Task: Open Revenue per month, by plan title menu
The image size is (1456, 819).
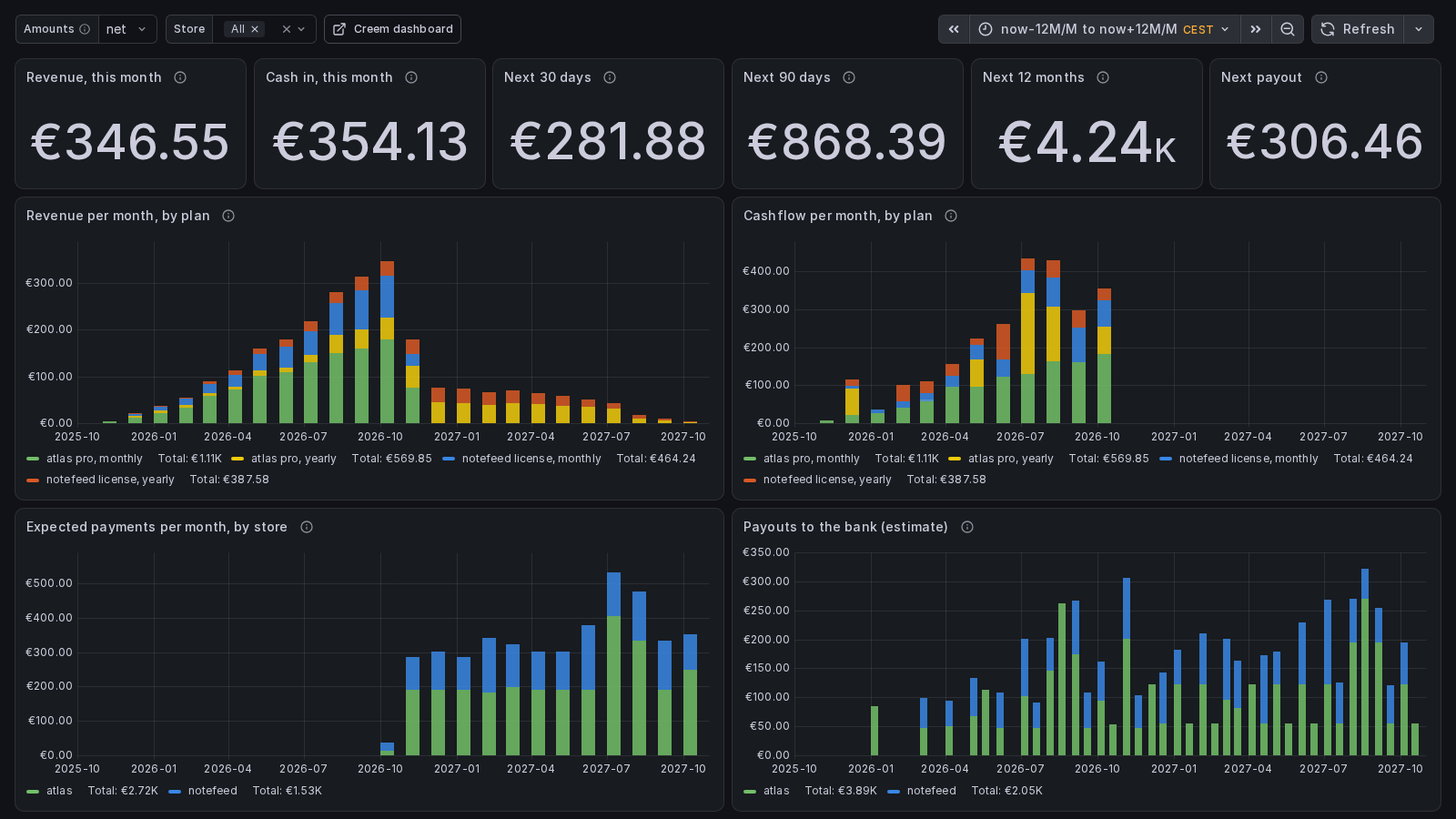Action: 118,216
